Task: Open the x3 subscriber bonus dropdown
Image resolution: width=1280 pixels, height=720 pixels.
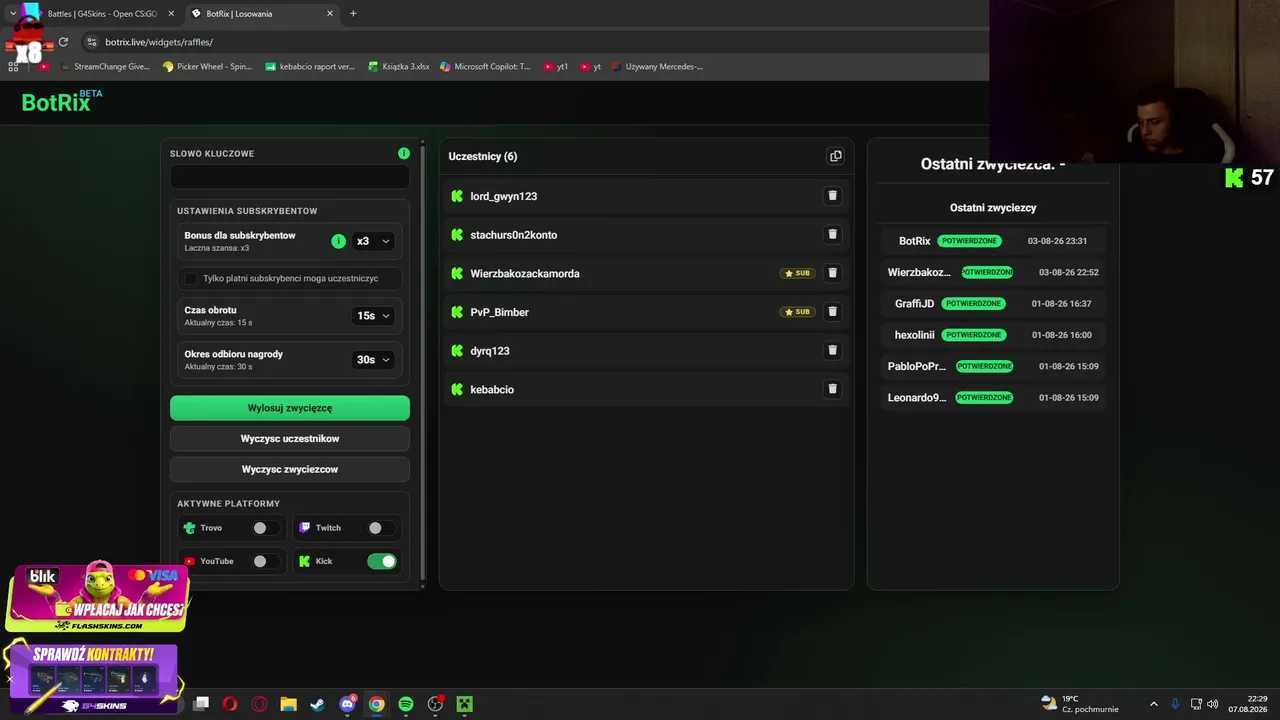Action: tap(373, 241)
